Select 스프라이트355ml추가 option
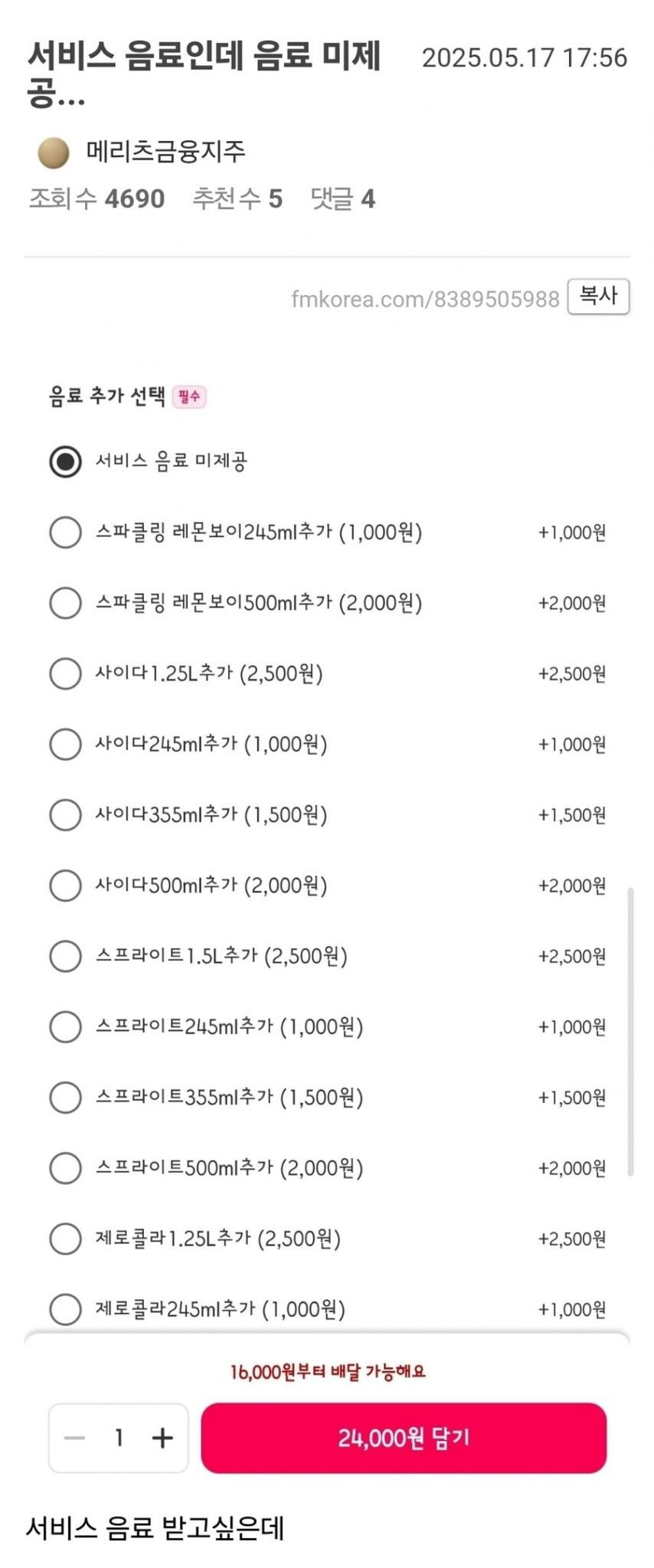654x1568 pixels. [66, 1098]
